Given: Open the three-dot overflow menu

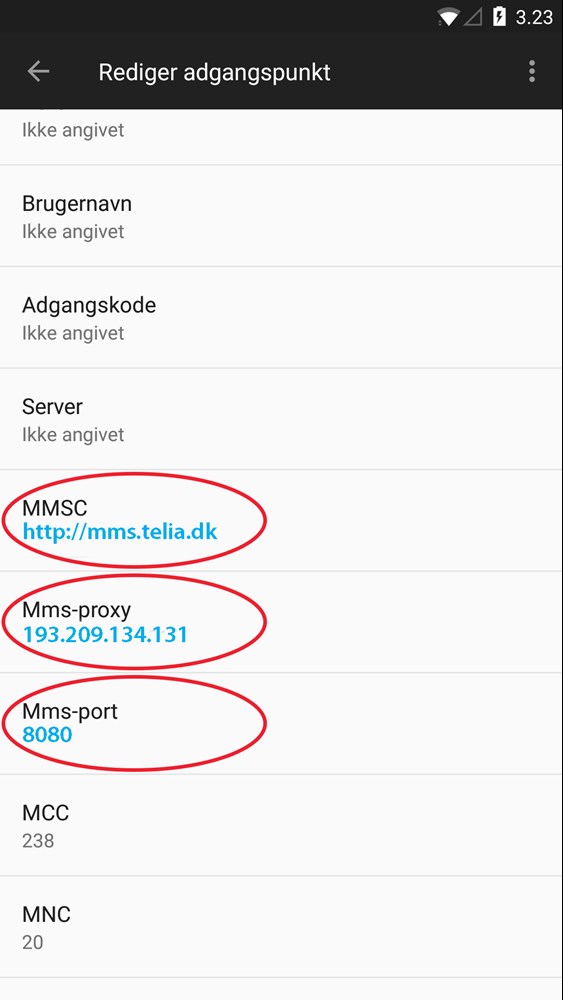Looking at the screenshot, I should [532, 71].
